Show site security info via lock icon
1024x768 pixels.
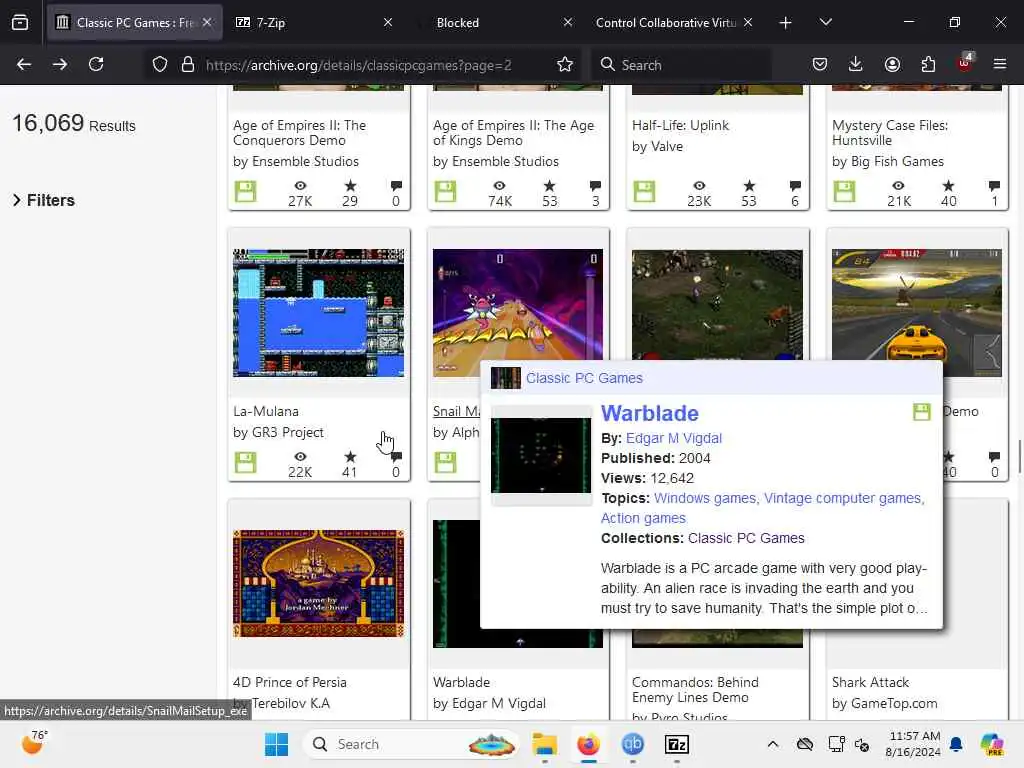[x=188, y=64]
